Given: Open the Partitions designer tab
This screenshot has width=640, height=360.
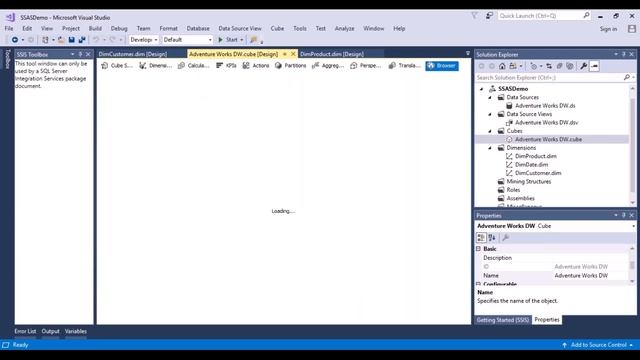Looking at the screenshot, I should [x=290, y=65].
